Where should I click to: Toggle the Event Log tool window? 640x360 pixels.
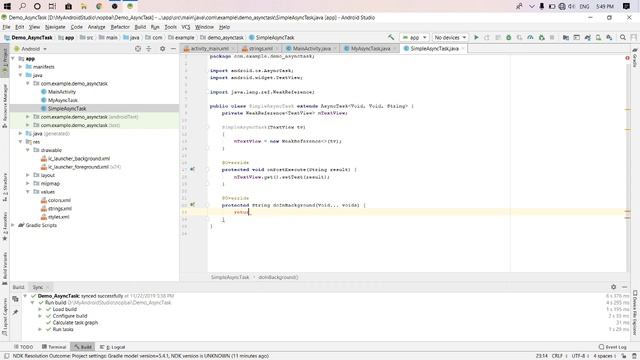tap(613, 347)
